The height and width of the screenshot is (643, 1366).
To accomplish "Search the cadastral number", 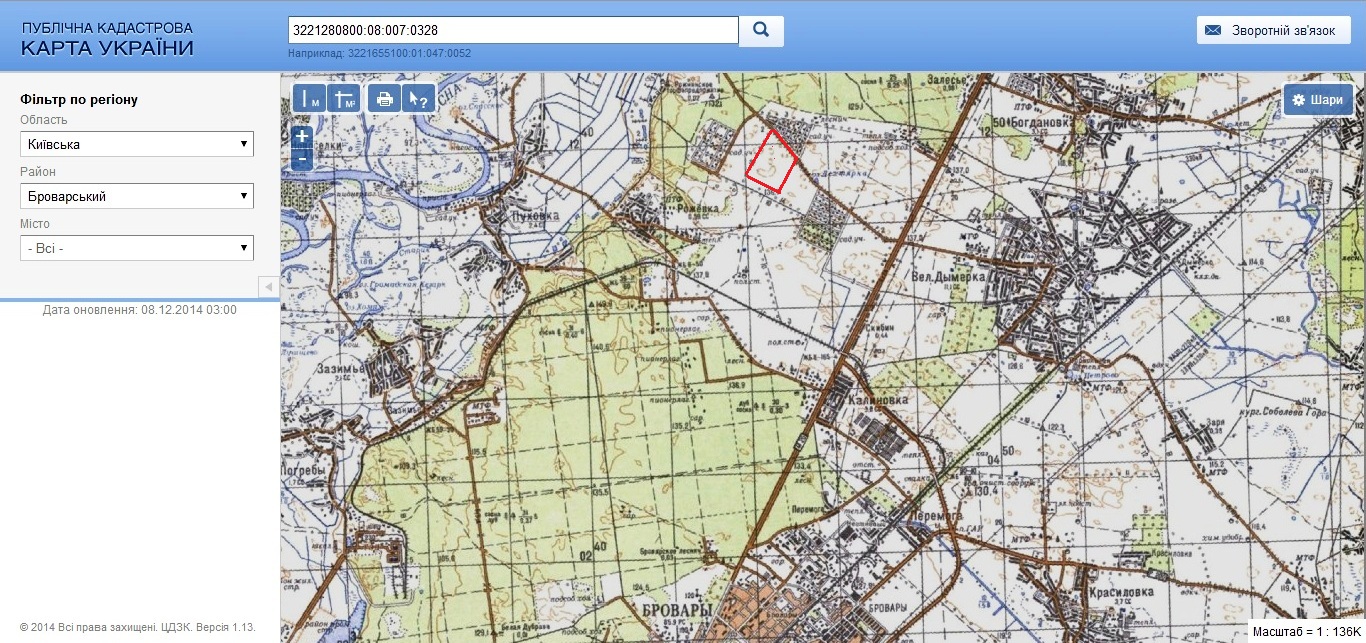I will [761, 30].
